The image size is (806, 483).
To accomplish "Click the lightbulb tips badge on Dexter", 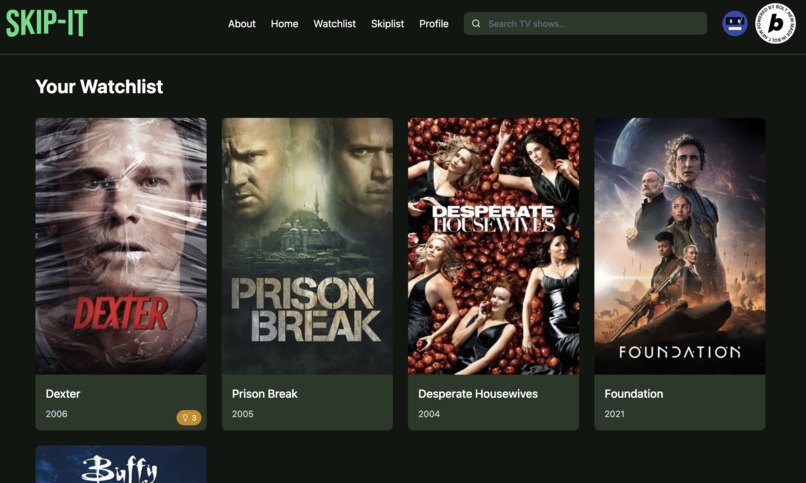I will [x=189, y=418].
